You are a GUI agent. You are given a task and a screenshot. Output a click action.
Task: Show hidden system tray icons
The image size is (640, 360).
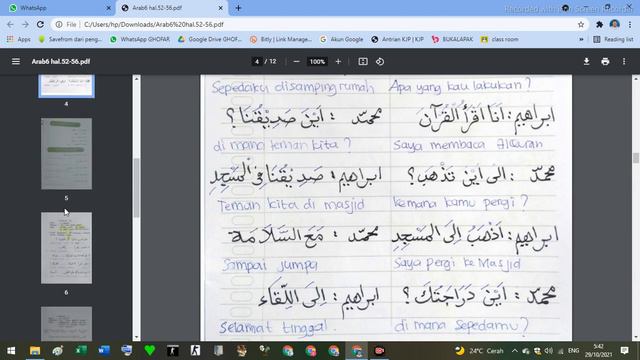[514, 351]
